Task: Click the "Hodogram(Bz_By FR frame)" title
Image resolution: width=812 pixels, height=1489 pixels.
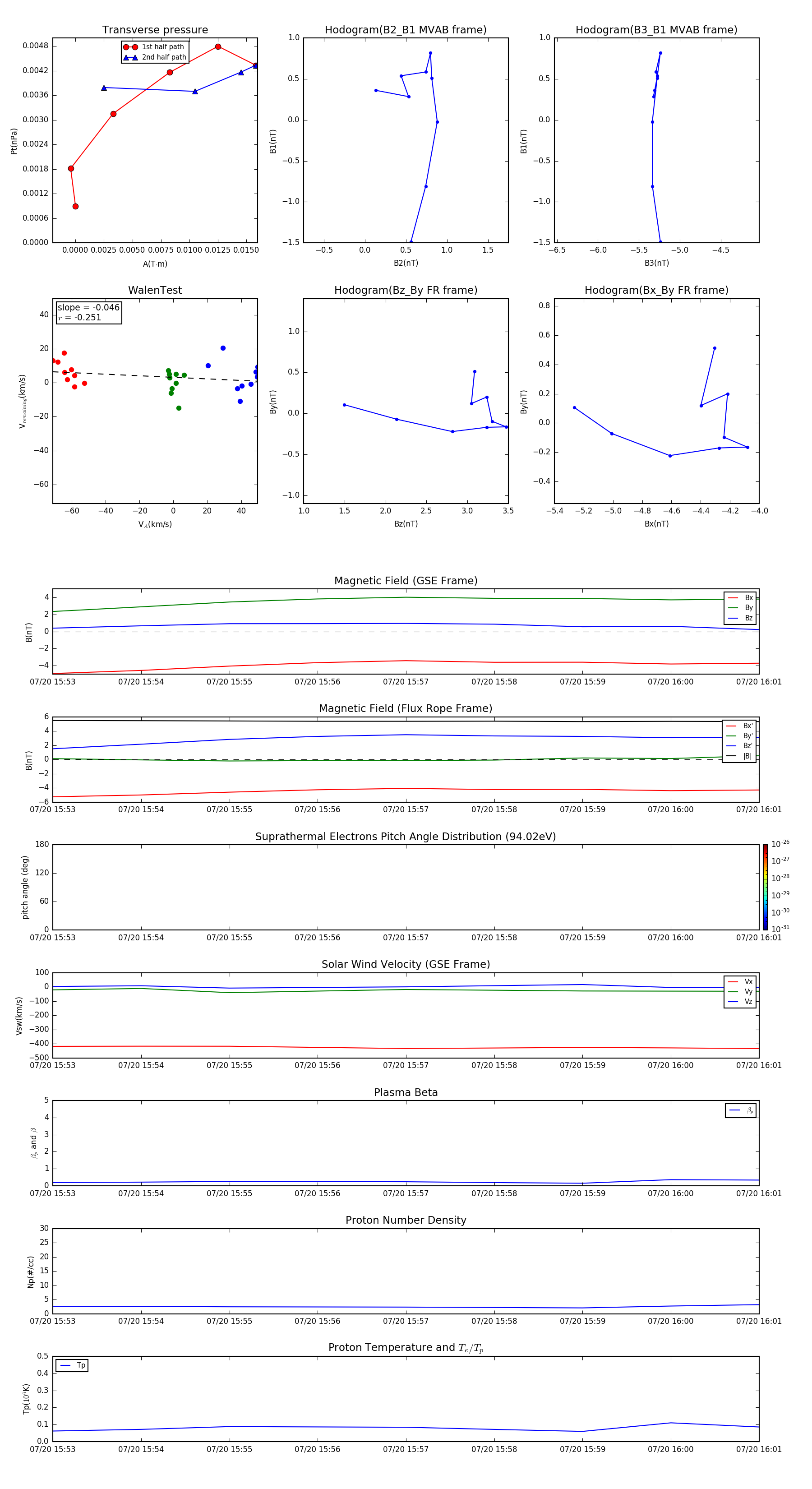Action: [406, 290]
